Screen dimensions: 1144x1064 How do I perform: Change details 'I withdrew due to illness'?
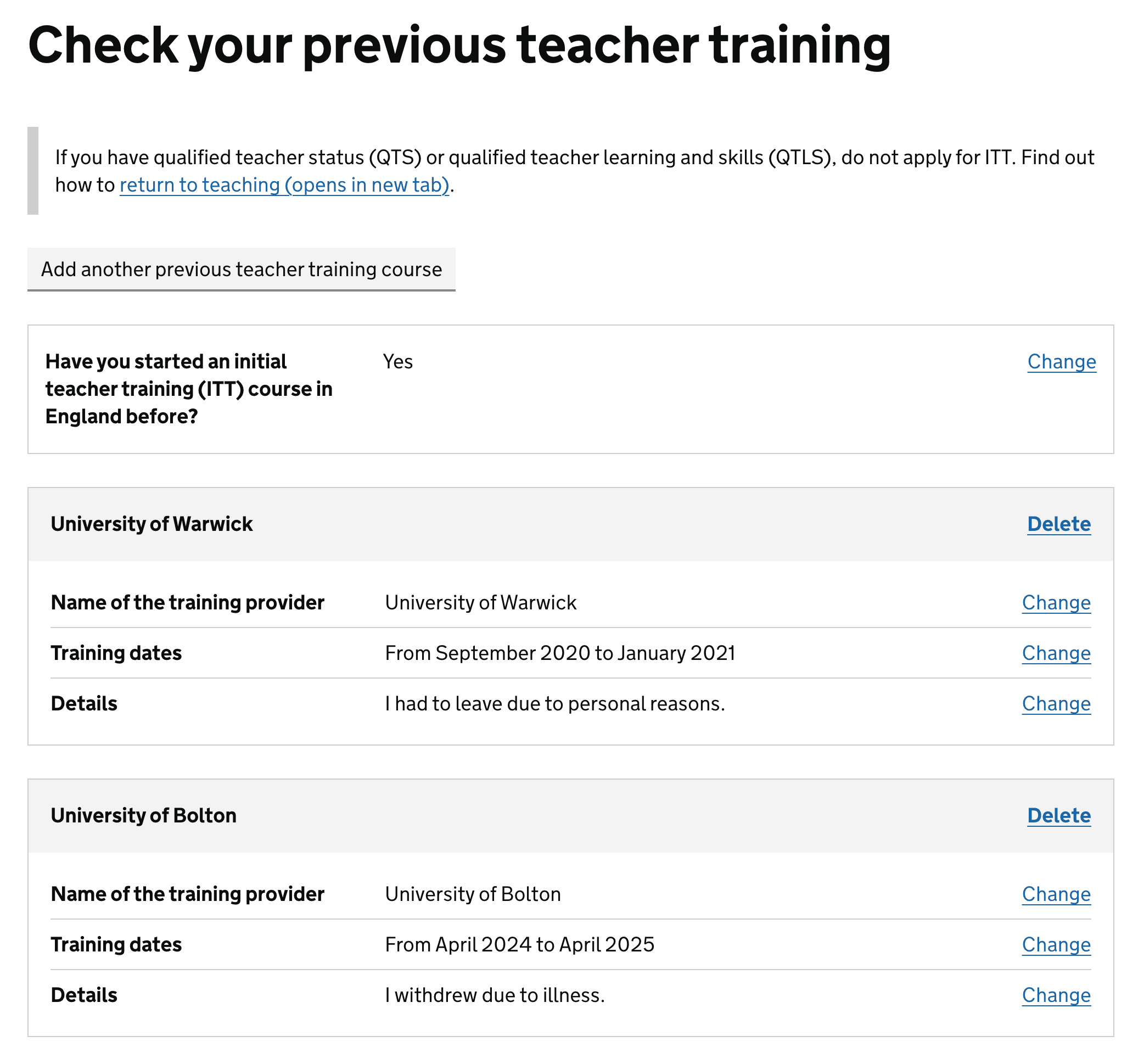(x=1056, y=996)
